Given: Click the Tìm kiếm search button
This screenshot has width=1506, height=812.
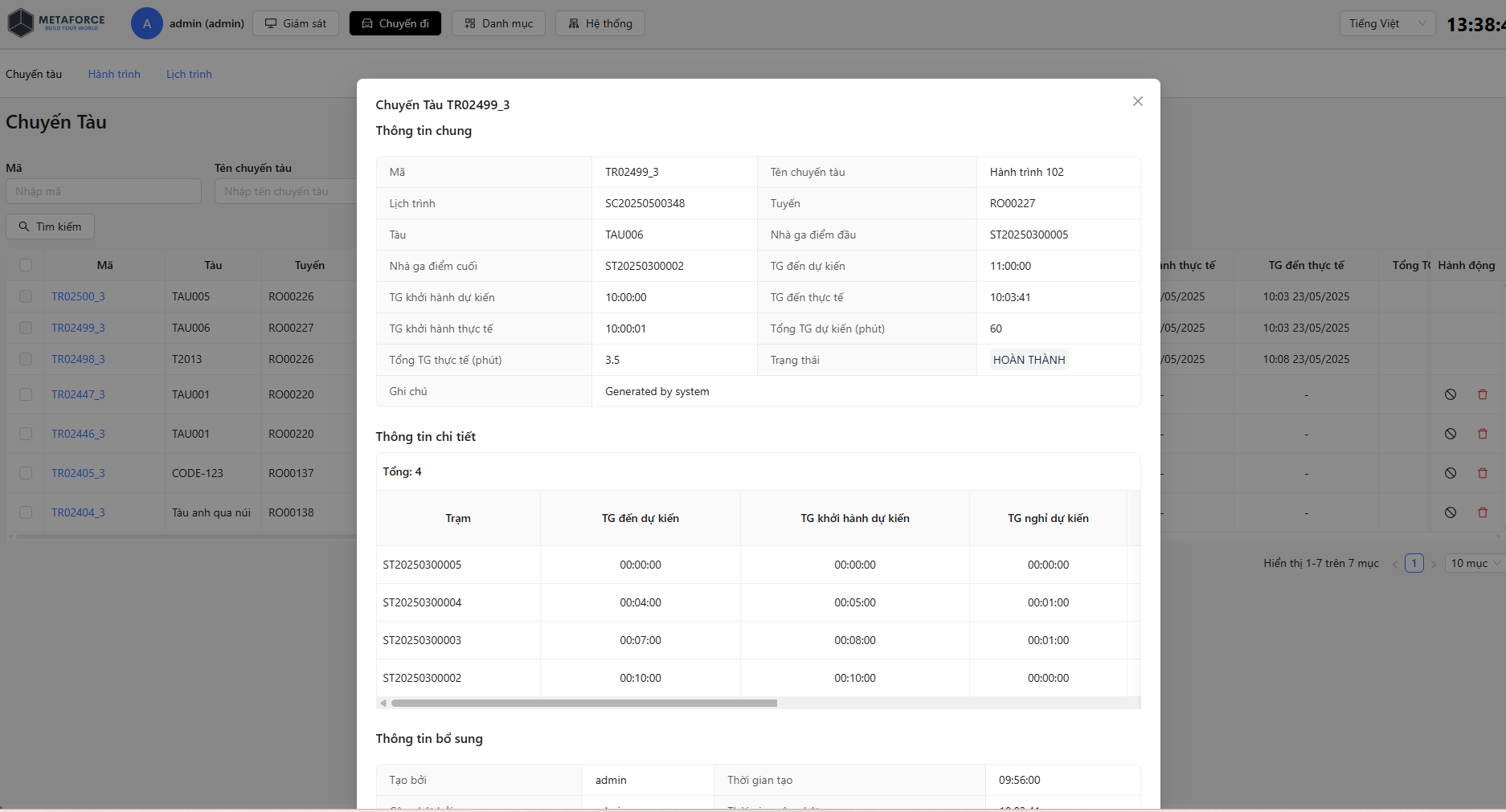Looking at the screenshot, I should pyautogui.click(x=51, y=226).
